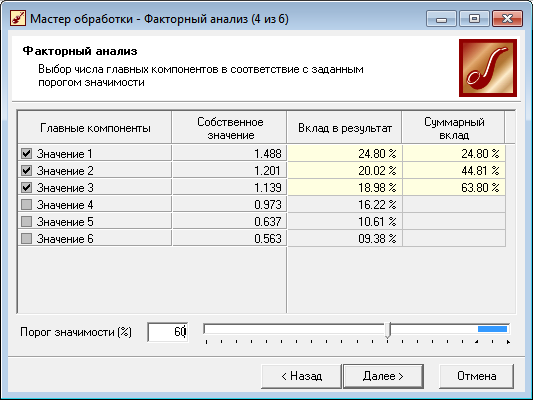
Task: Check the Значение 6 checkbox
Action: tap(27, 238)
